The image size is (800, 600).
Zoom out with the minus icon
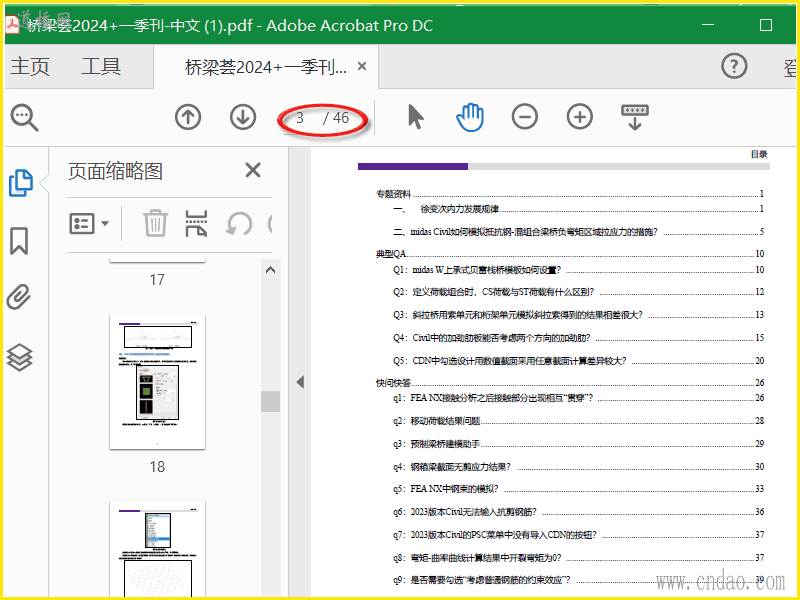point(524,117)
